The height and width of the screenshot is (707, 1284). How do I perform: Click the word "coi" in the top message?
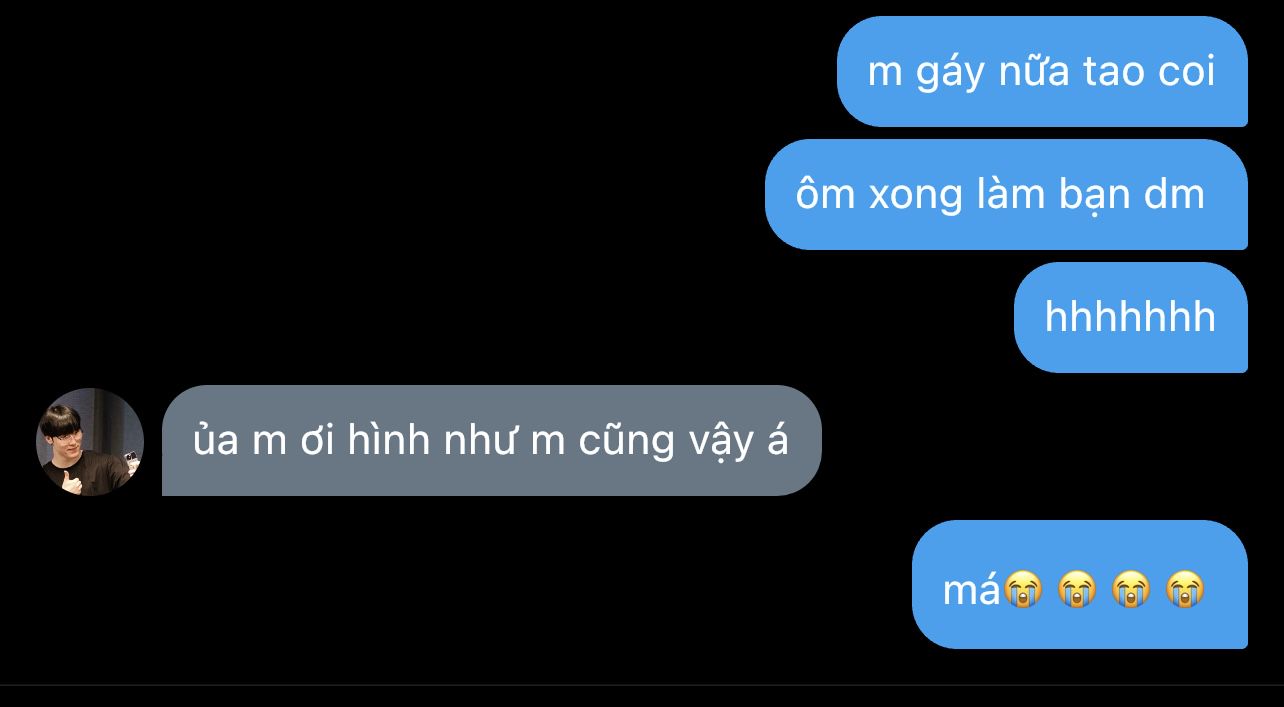1186,72
